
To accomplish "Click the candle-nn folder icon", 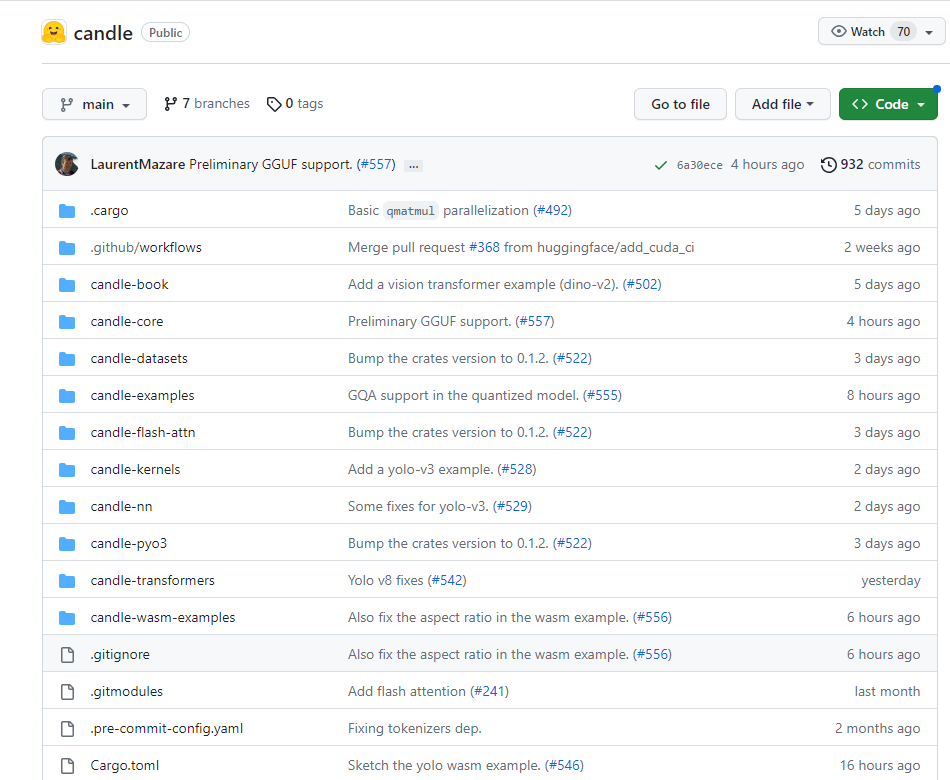I will (x=67, y=507).
